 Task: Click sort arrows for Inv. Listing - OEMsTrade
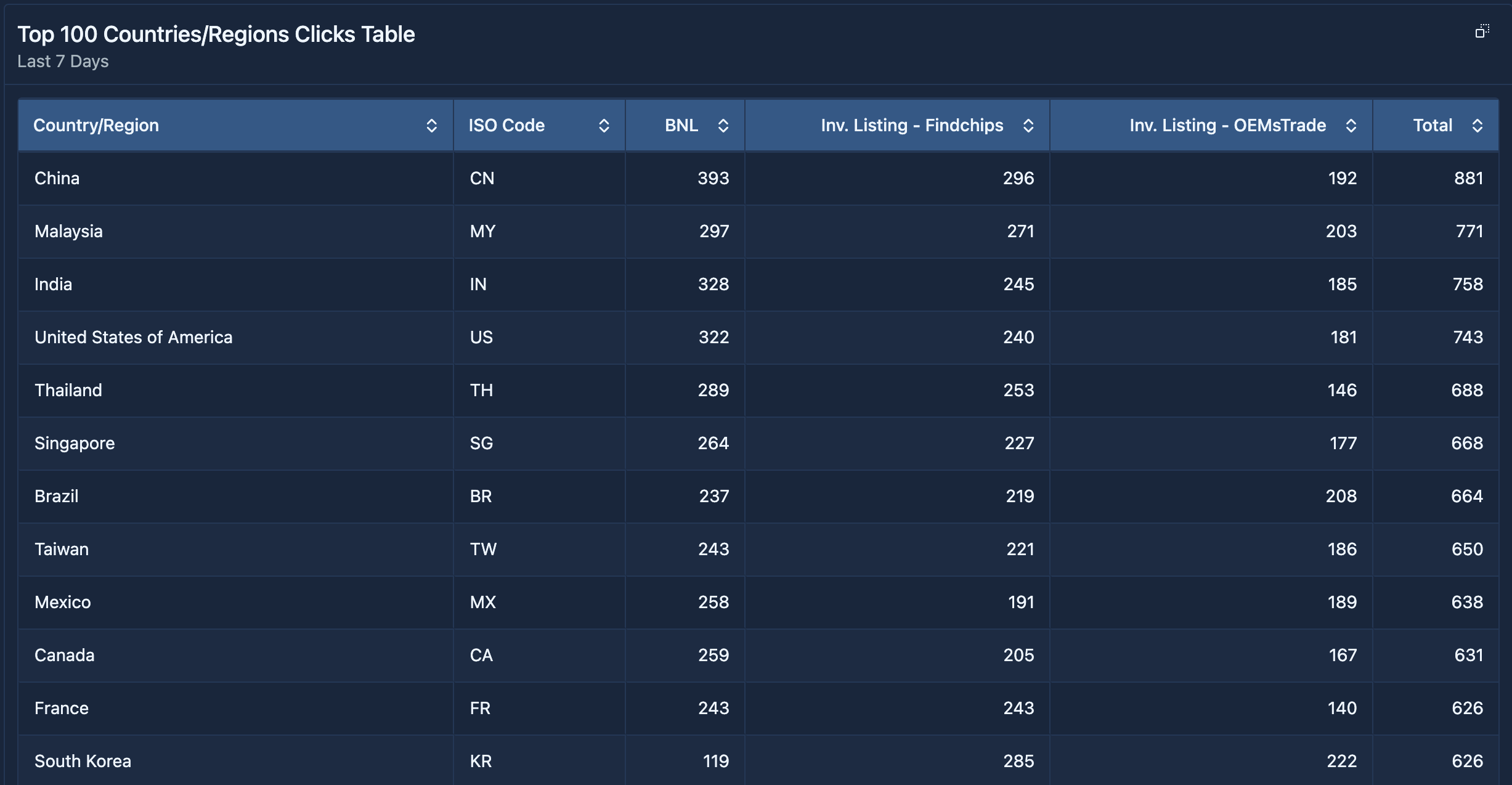click(1351, 126)
